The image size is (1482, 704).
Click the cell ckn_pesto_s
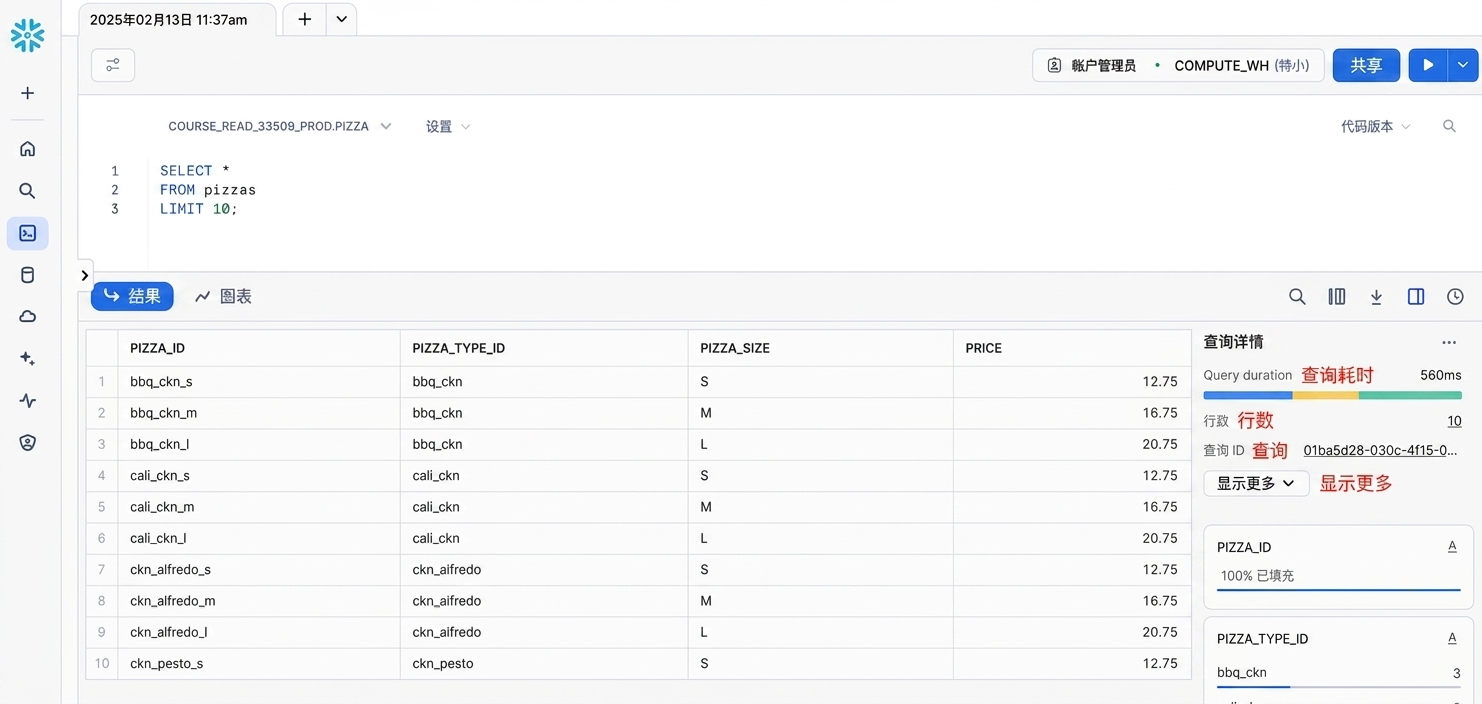point(259,663)
